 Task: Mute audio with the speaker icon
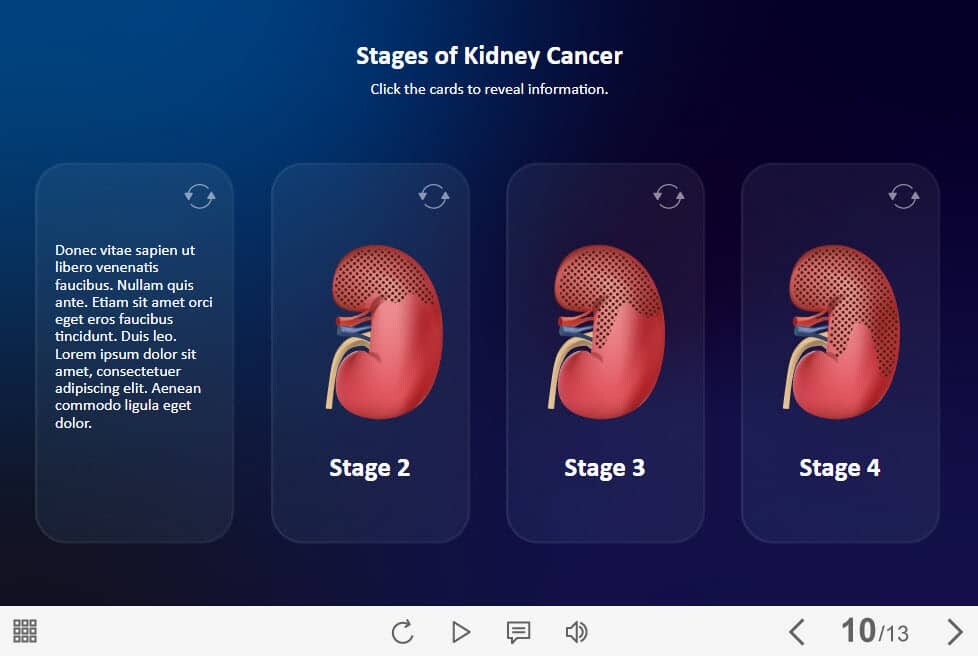[576, 631]
